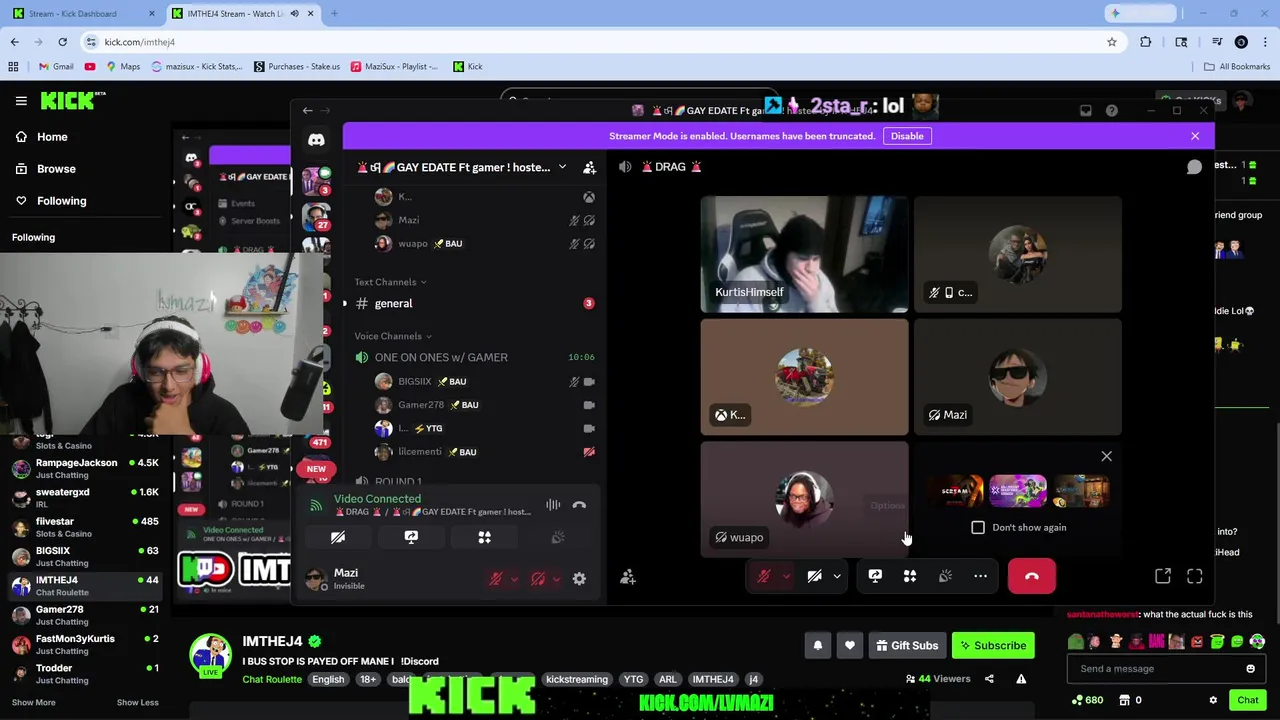Start an activity from voice panel

click(x=484, y=537)
